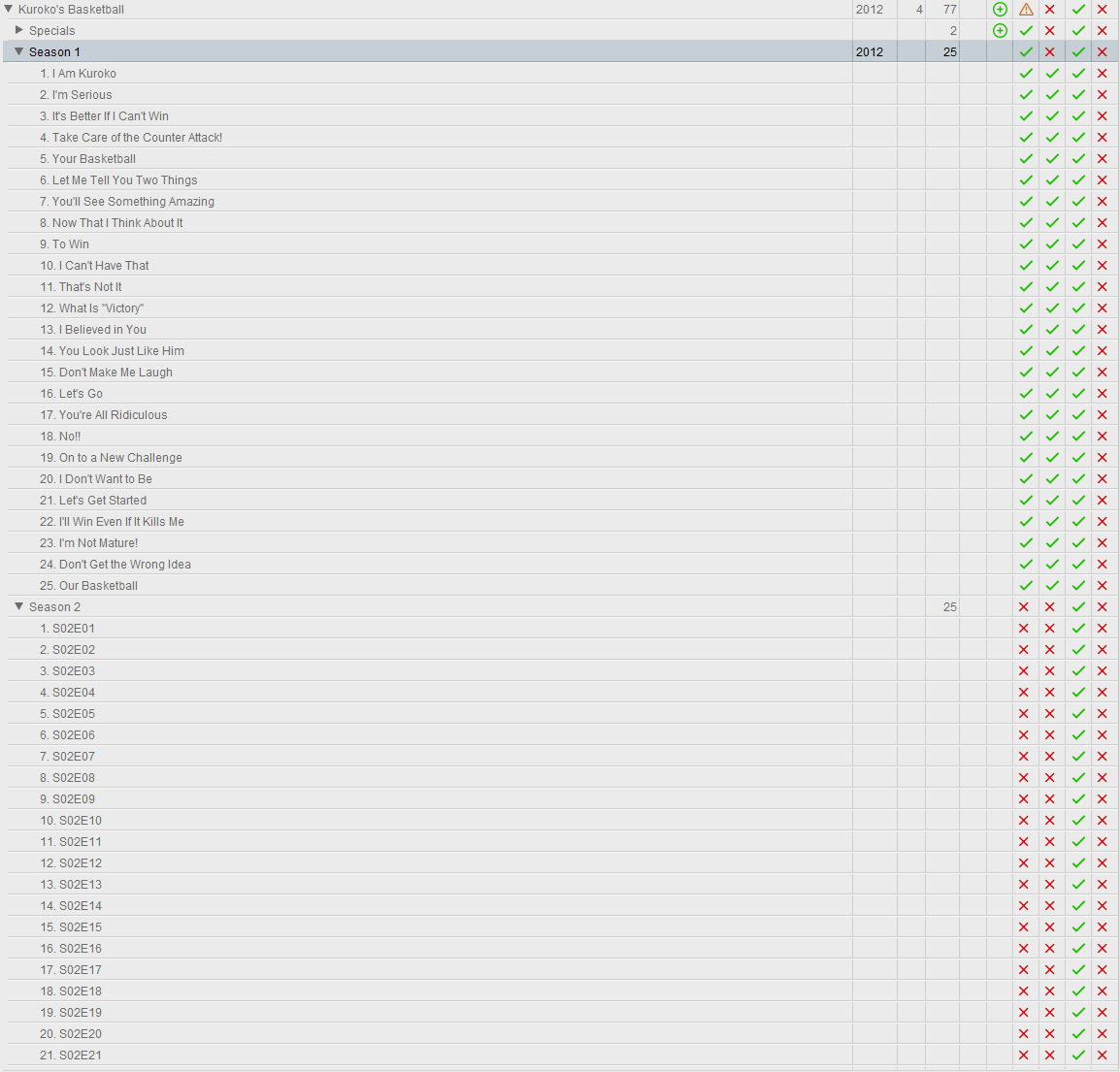Select the Season 2 row label

click(x=54, y=607)
